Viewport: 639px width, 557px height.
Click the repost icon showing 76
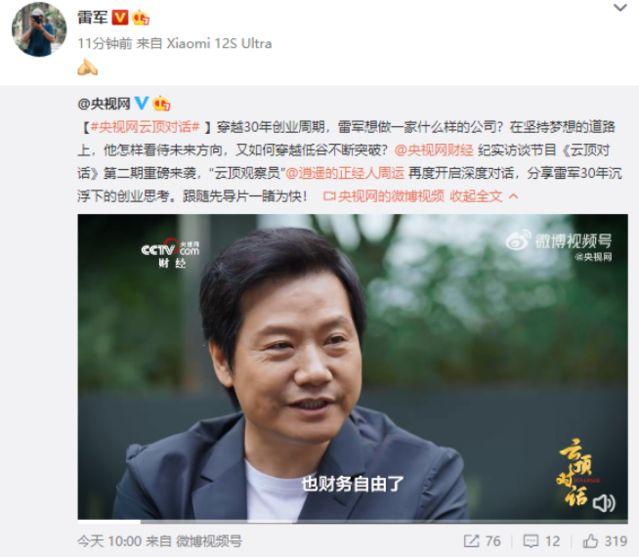(x=471, y=541)
